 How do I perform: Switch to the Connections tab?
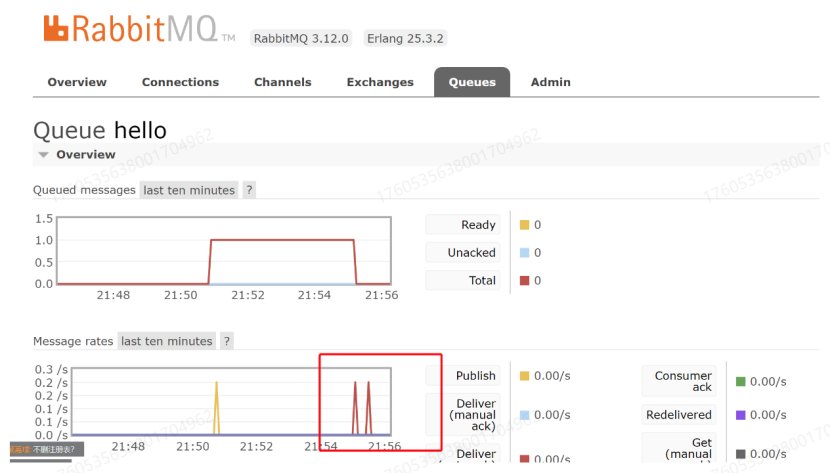pos(181,82)
